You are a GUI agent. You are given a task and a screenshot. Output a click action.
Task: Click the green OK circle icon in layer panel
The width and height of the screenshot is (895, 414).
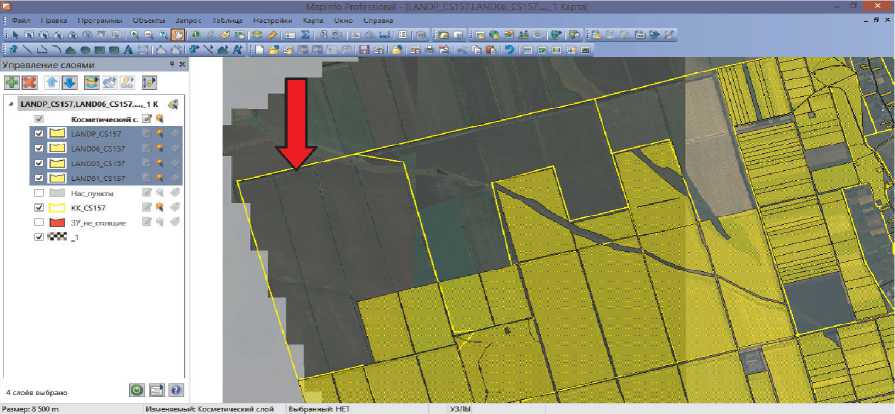[137, 390]
